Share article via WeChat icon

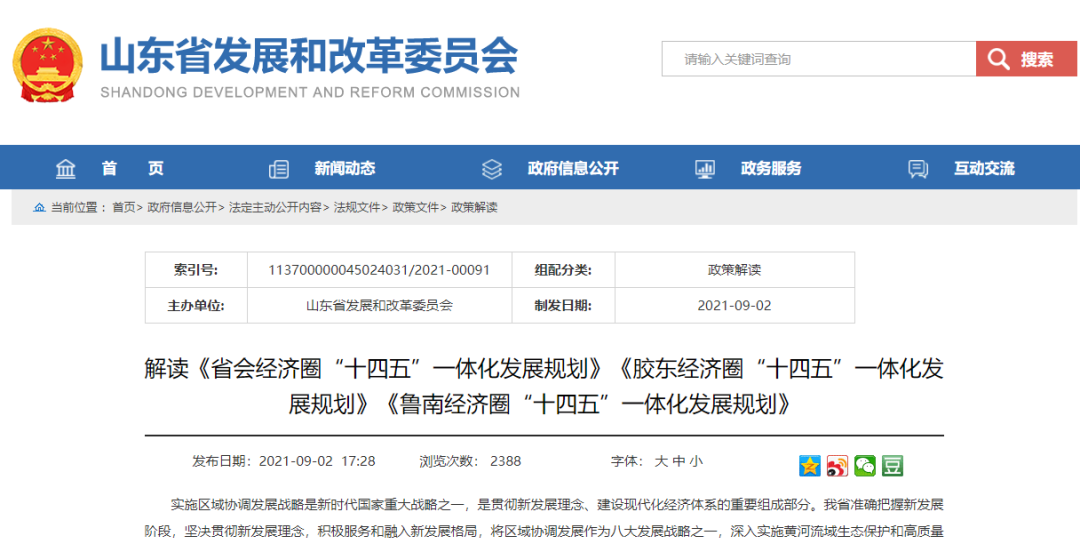(864, 466)
